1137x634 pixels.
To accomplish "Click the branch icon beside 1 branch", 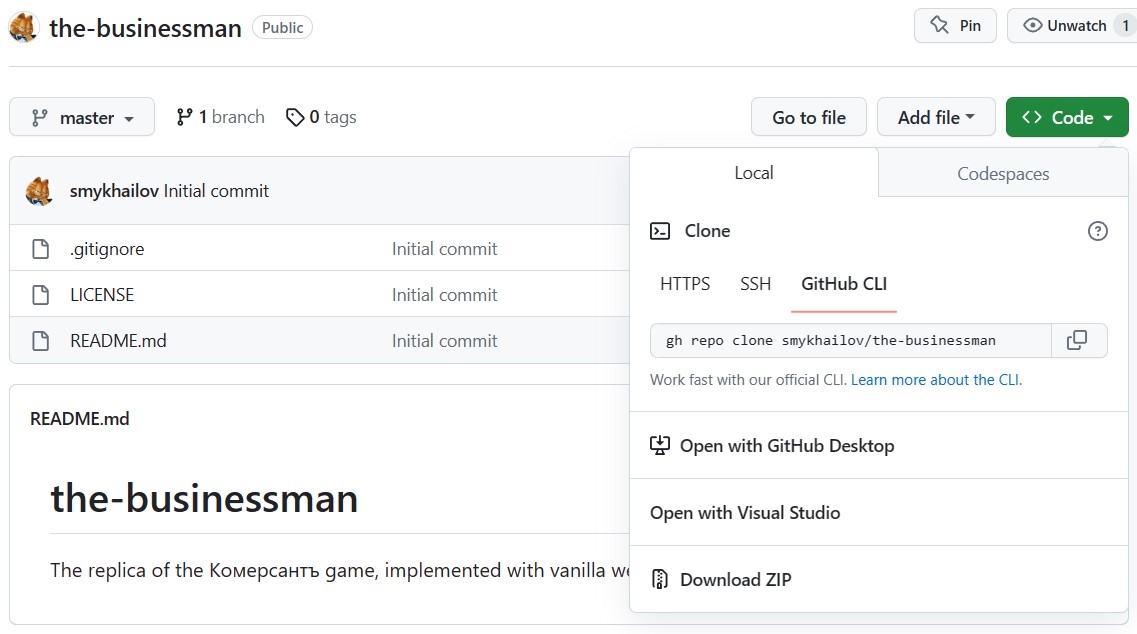I will coord(184,117).
